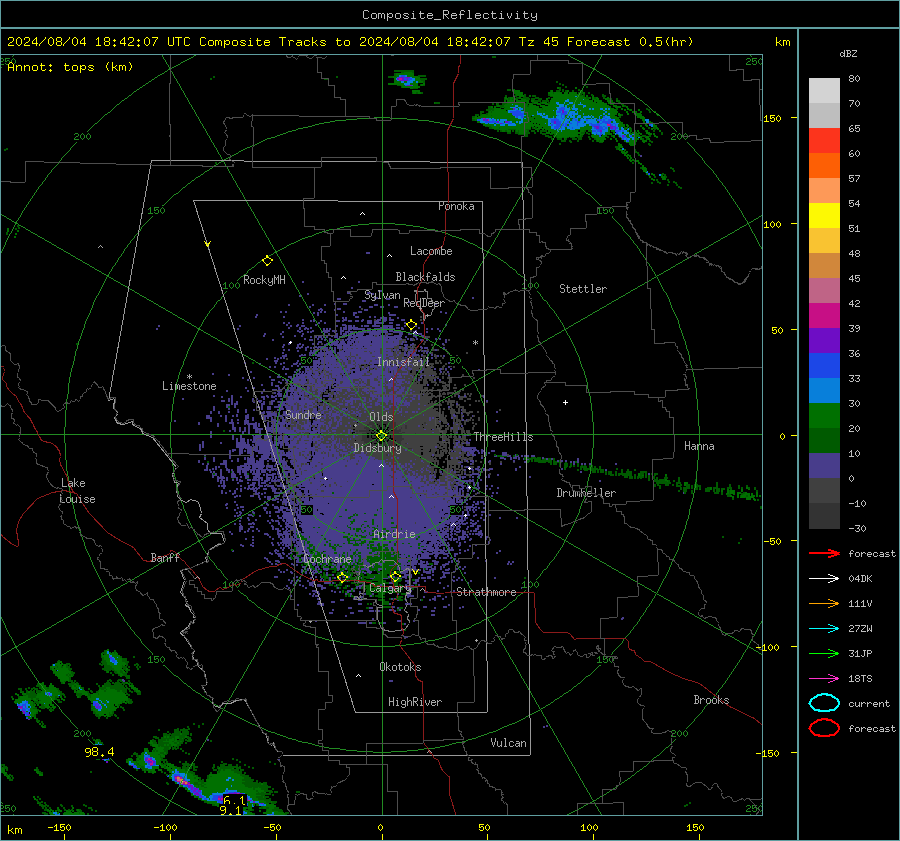
Task: Click the HighRiver label
Action: (x=415, y=702)
